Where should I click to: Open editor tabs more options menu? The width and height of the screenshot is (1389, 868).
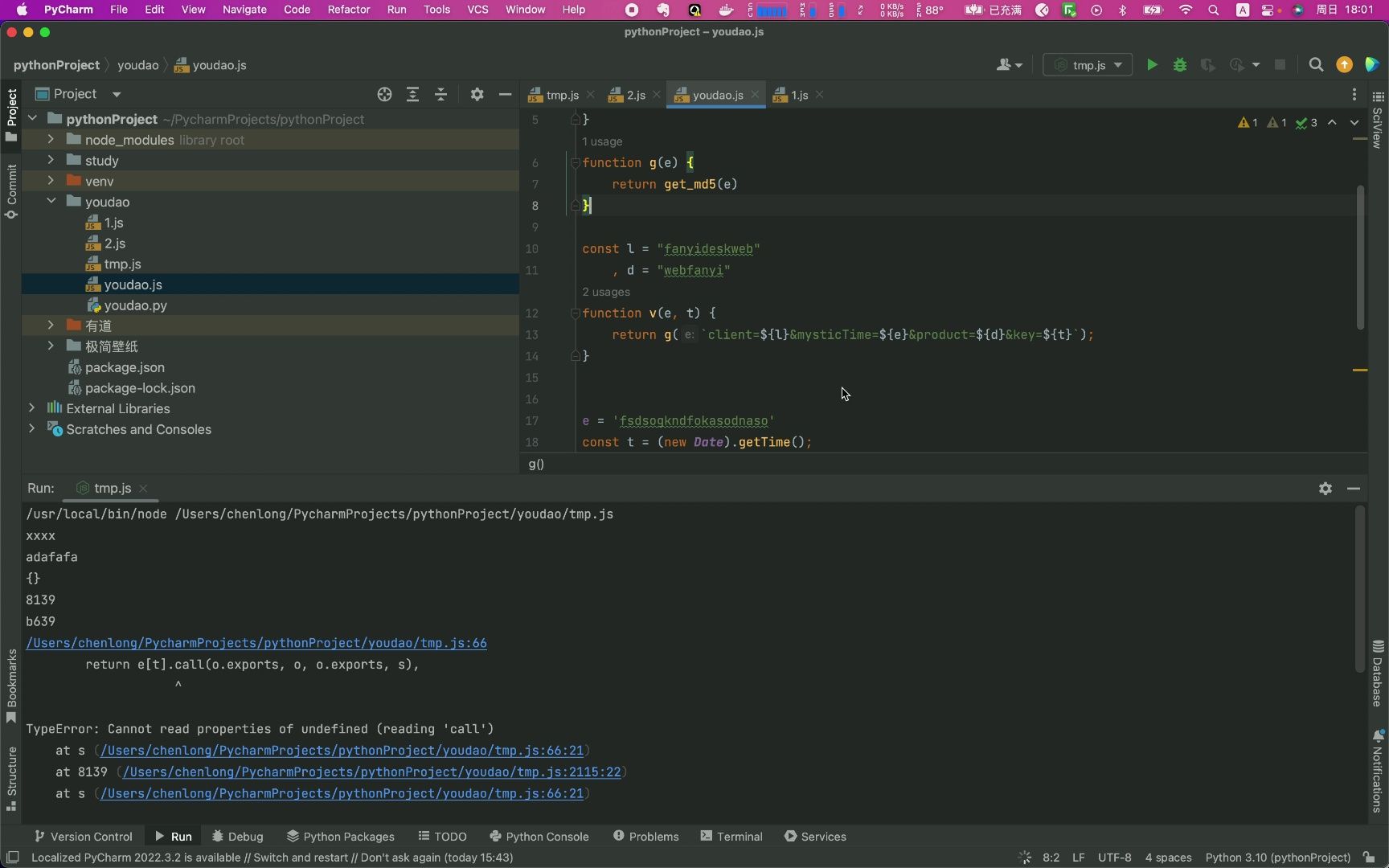pyautogui.click(x=1354, y=95)
